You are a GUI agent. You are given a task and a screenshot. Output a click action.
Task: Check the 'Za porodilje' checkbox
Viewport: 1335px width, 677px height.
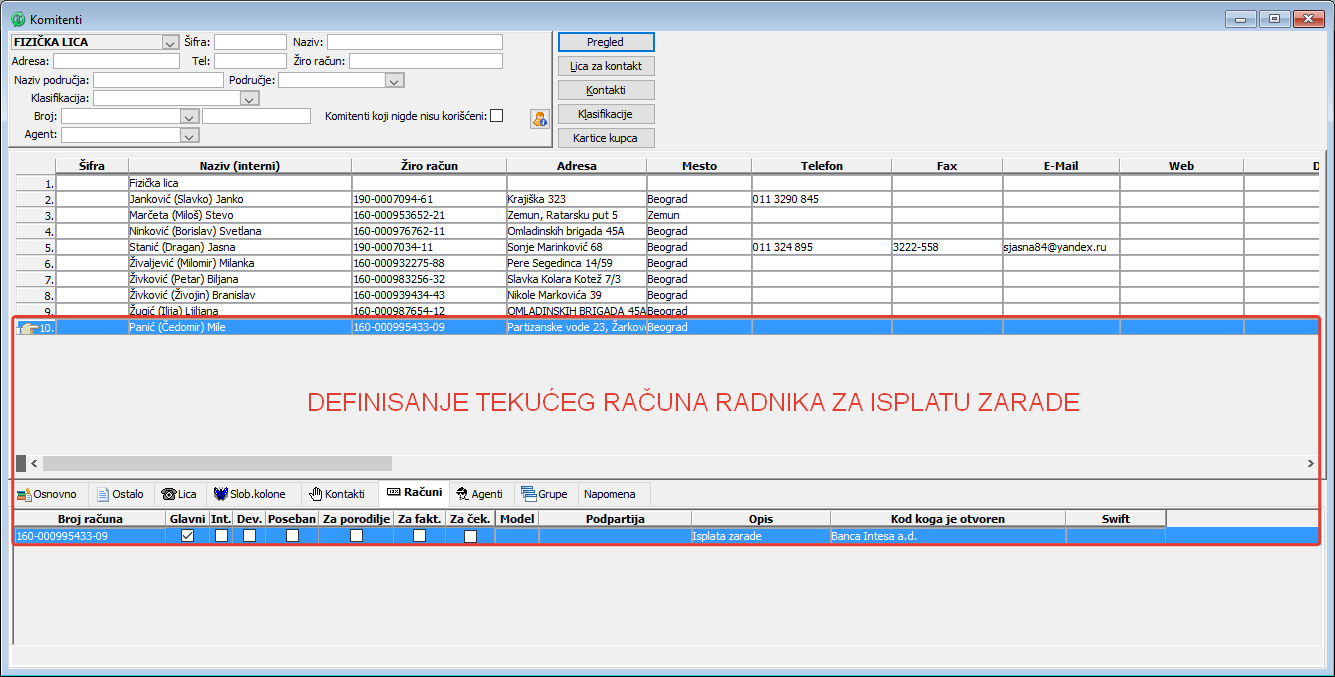[x=356, y=536]
